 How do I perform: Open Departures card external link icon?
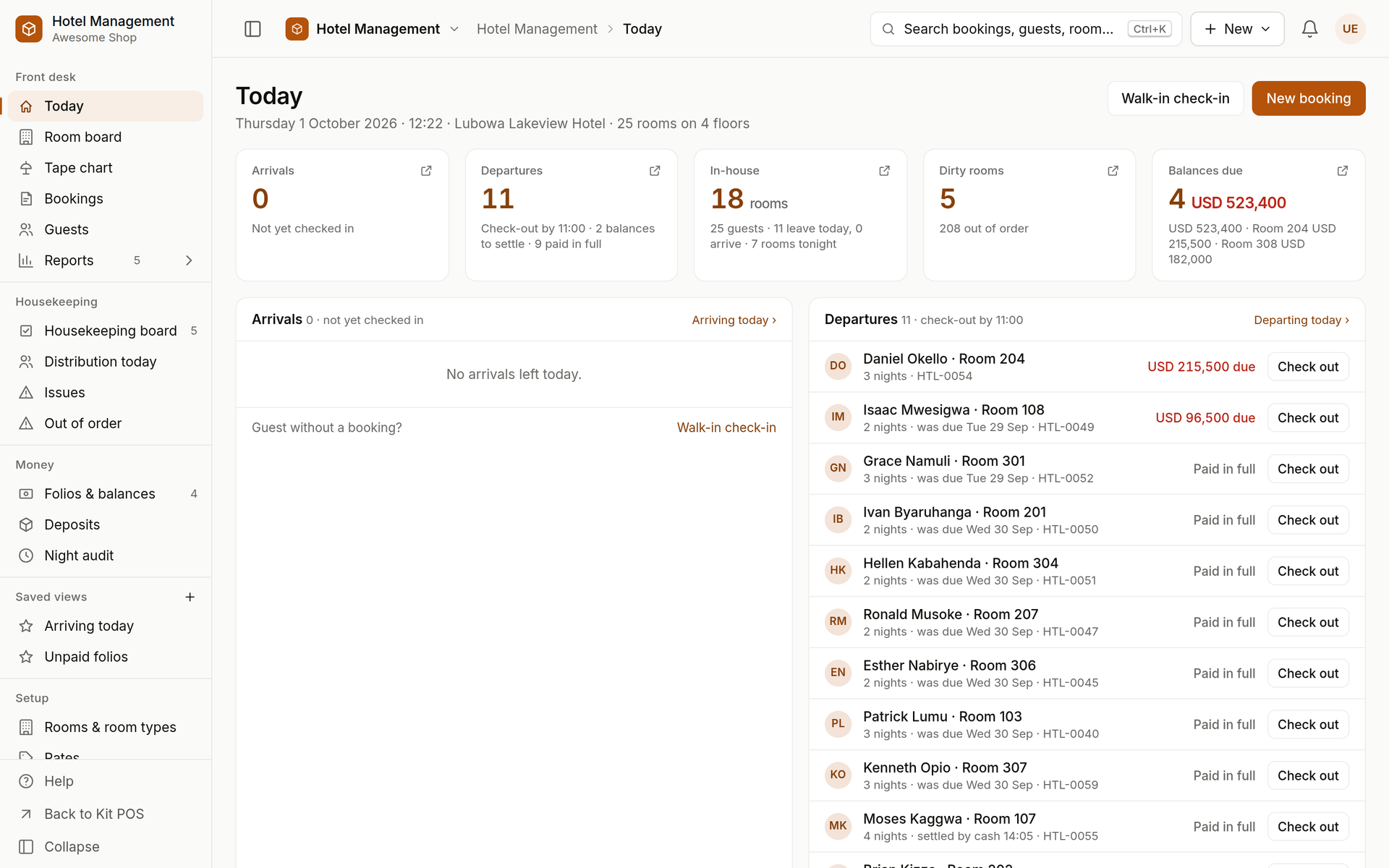(x=655, y=171)
